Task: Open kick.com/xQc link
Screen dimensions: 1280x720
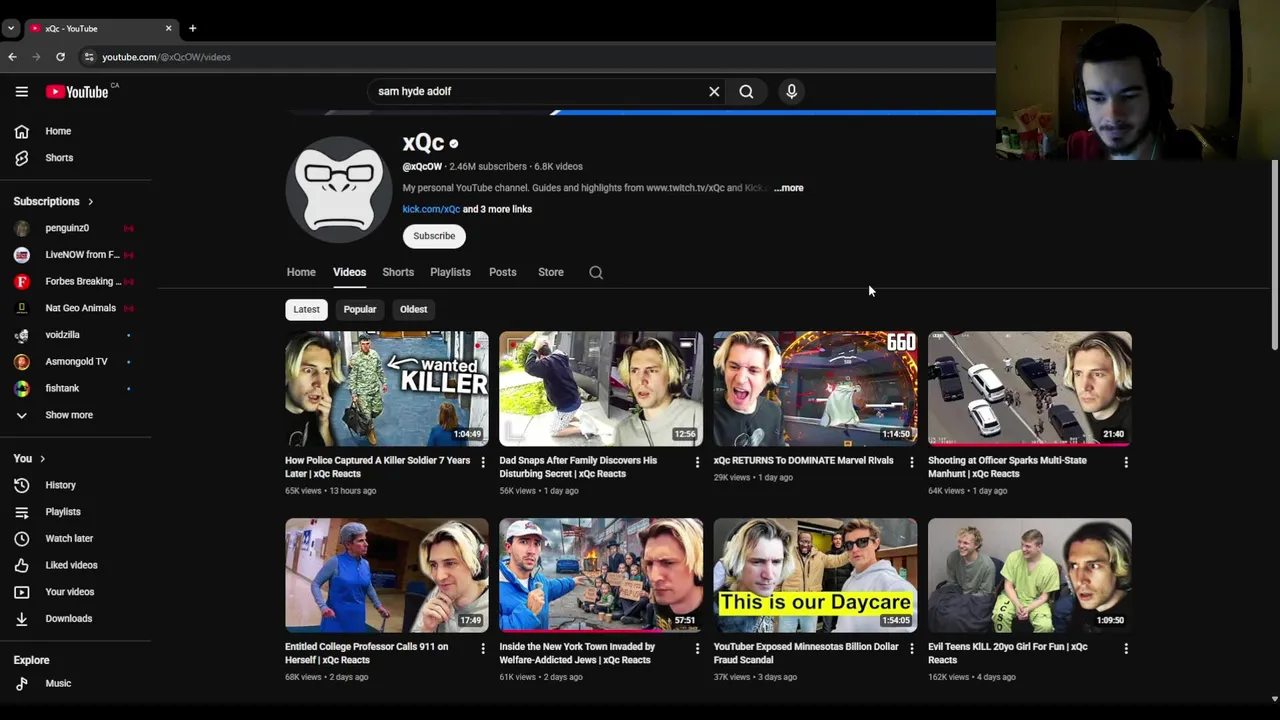Action: [x=431, y=209]
